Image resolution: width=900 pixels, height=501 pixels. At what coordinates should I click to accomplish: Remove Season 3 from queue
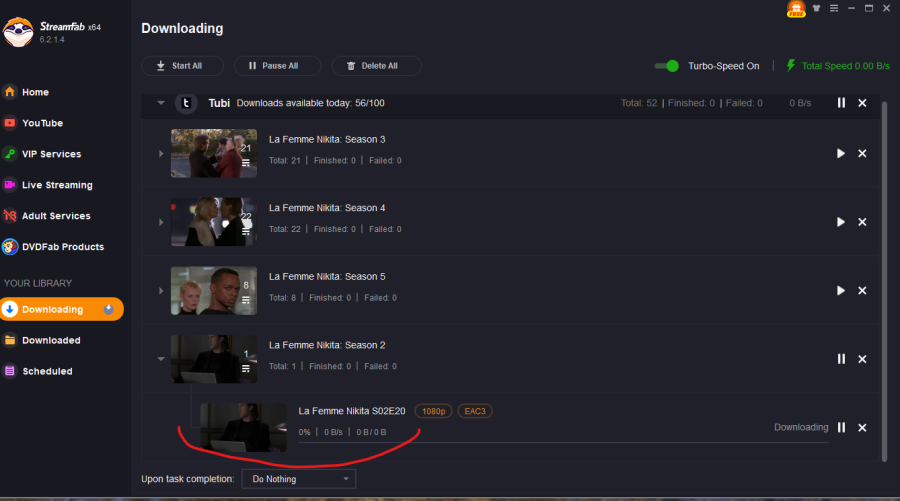coord(862,153)
